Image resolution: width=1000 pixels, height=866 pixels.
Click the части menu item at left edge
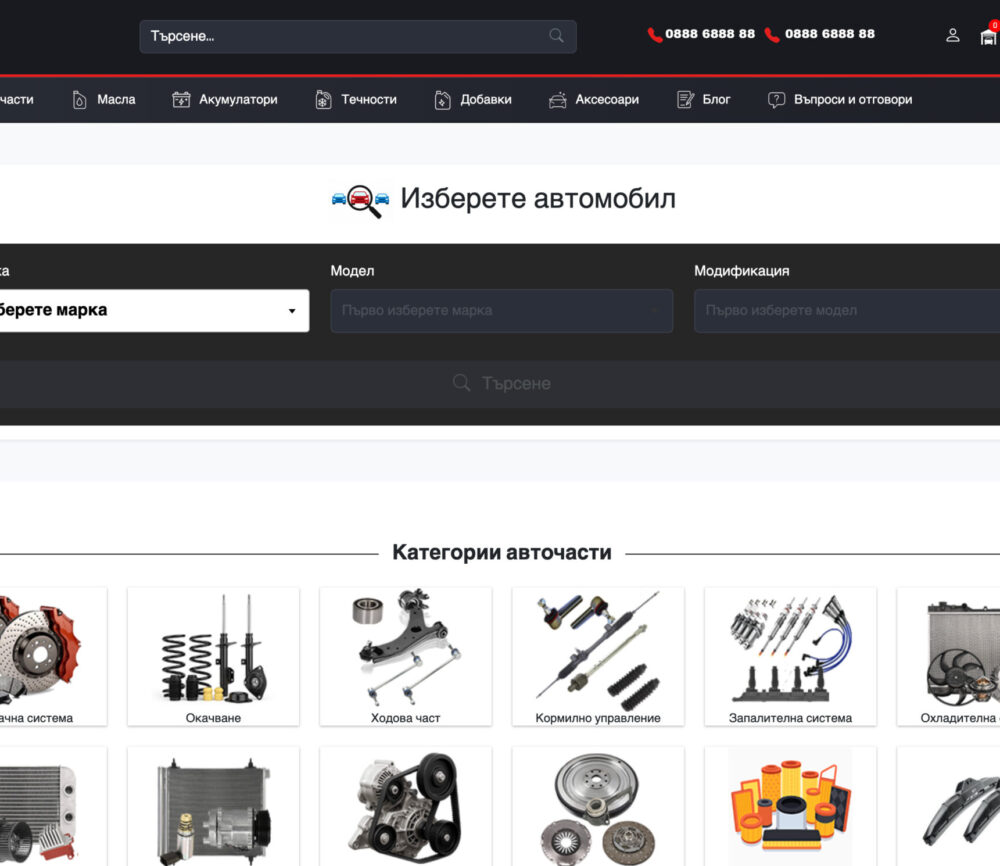tap(17, 99)
